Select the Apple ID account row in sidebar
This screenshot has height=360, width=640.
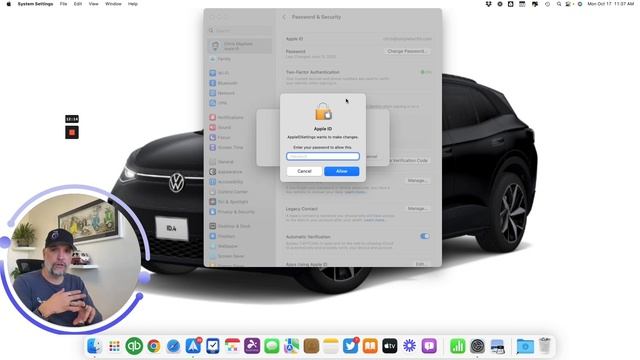[x=240, y=46]
